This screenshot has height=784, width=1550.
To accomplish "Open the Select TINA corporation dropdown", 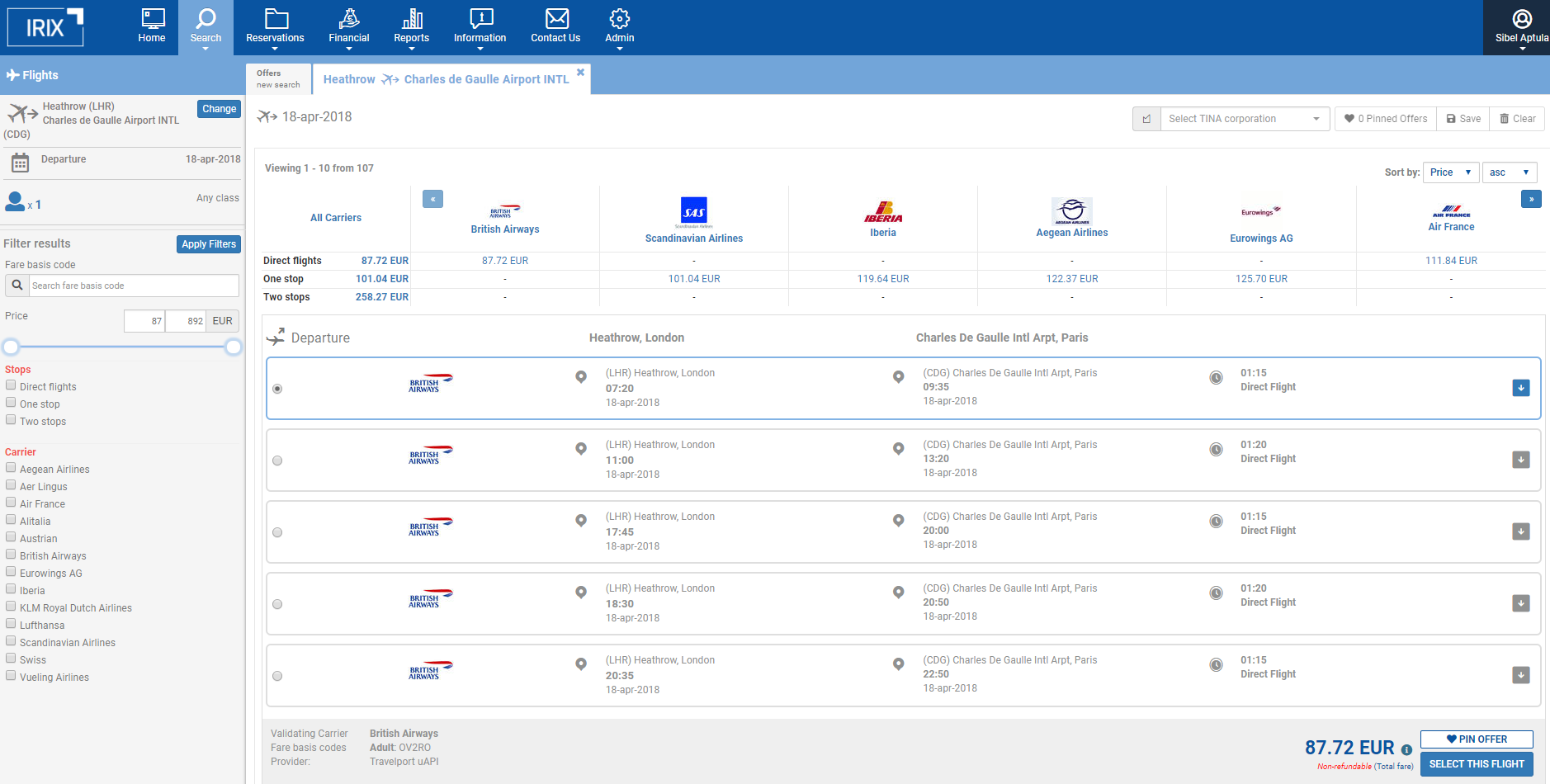I will pyautogui.click(x=1245, y=119).
